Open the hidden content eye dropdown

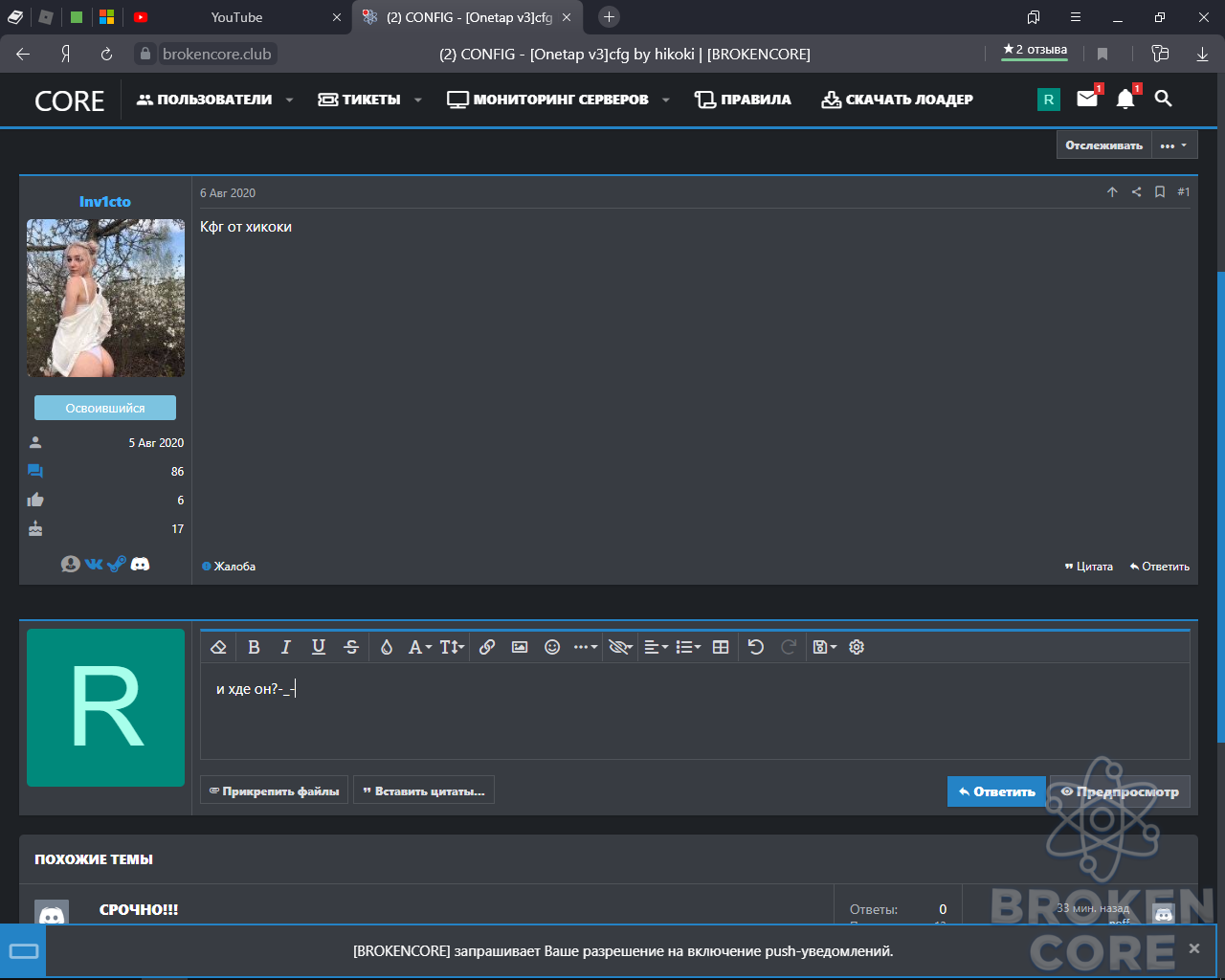[620, 647]
